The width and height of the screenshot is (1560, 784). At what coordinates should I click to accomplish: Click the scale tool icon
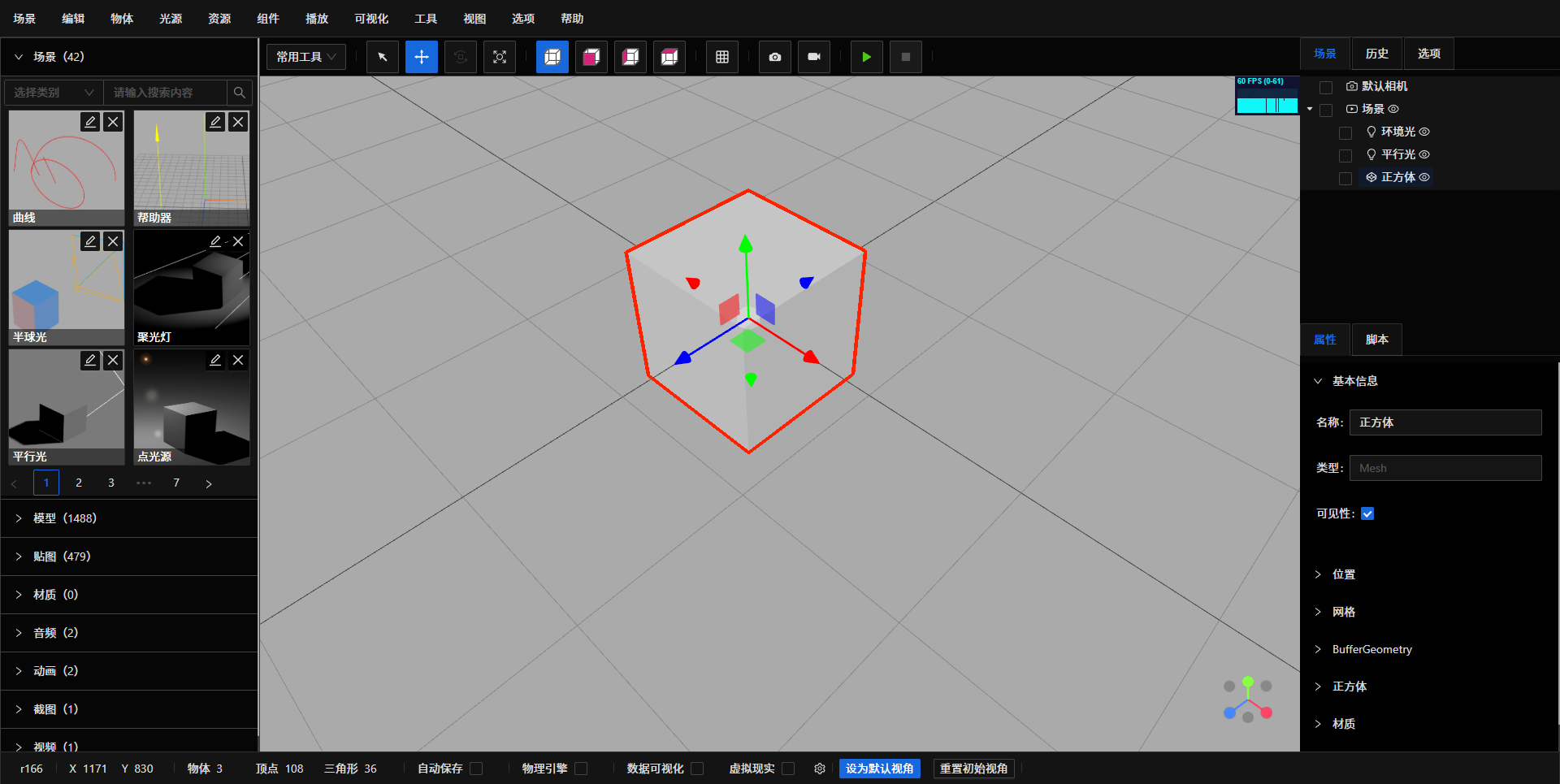[500, 57]
